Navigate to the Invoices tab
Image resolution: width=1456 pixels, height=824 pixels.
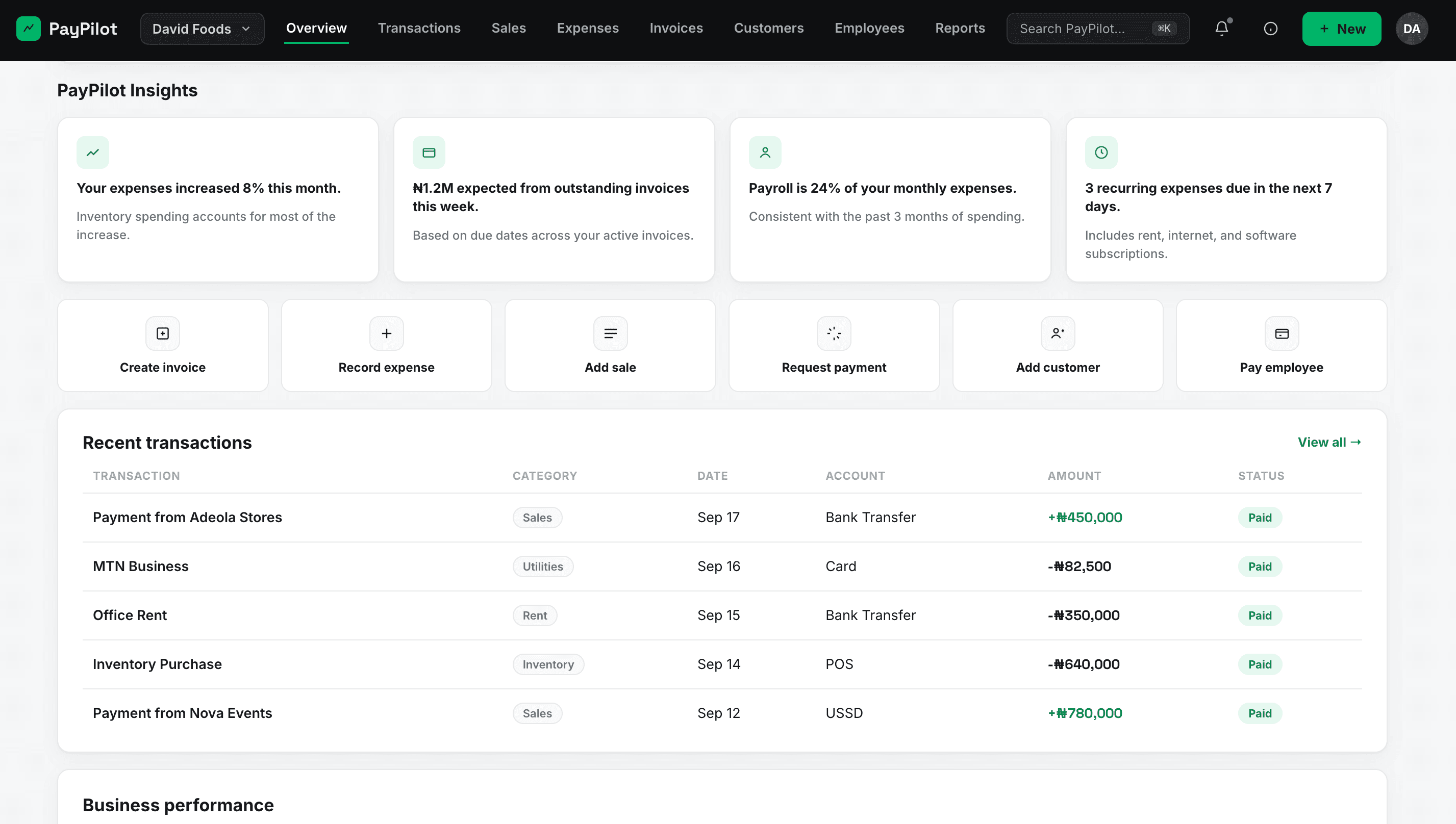tap(676, 28)
